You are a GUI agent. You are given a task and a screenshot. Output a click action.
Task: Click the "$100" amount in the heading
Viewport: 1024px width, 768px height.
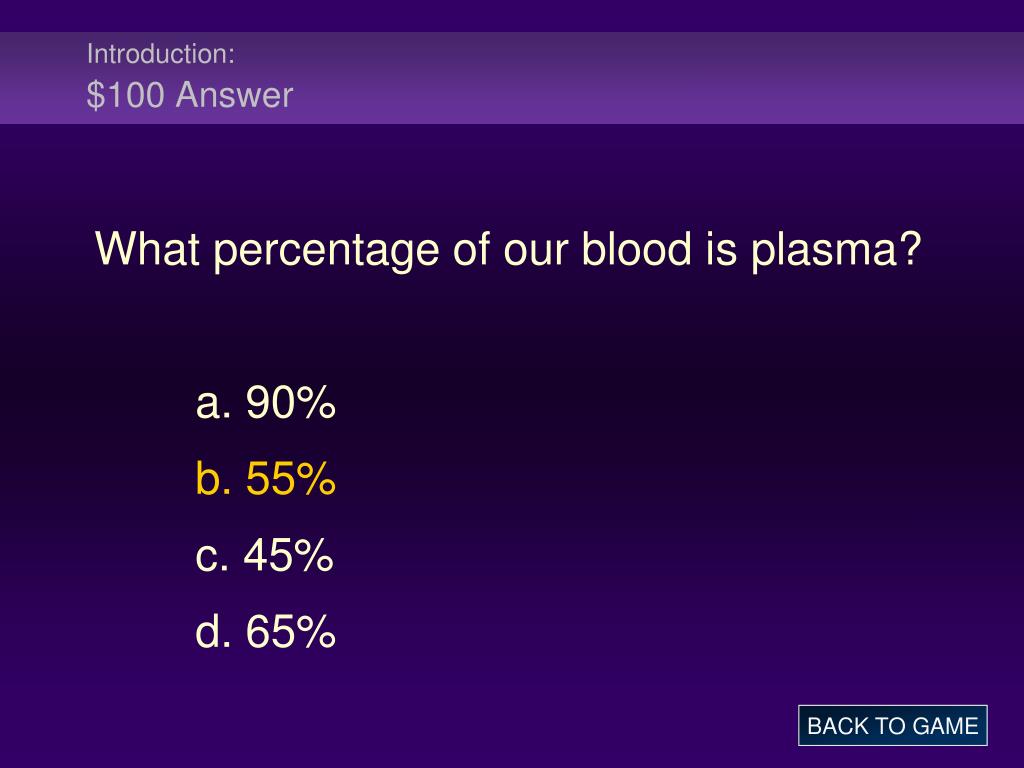[x=125, y=95]
